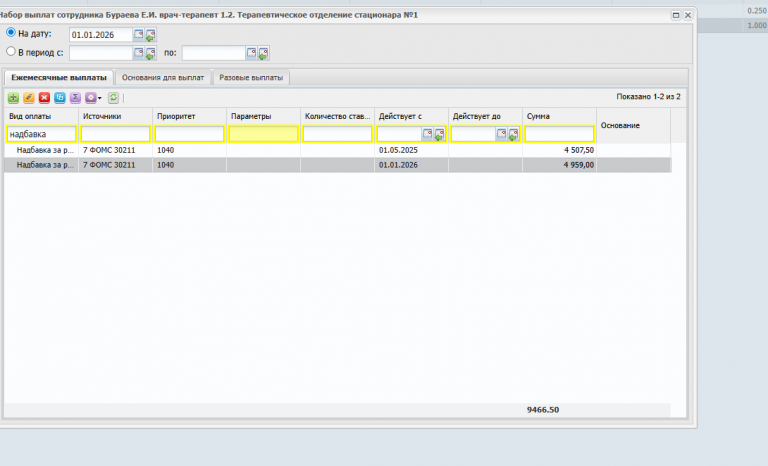
Task: Click the Вид оплаты filter containing надбавка
Action: pyautogui.click(x=42, y=134)
